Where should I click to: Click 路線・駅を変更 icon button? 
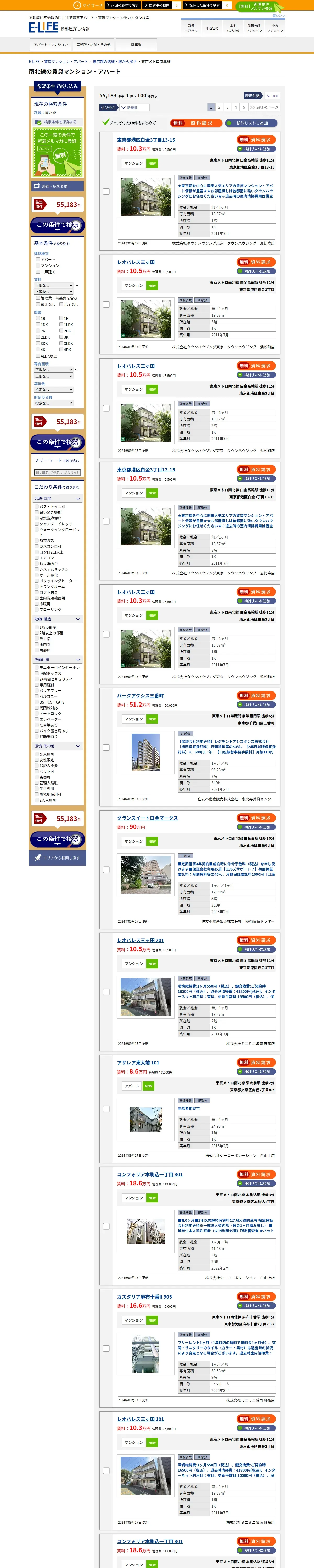coord(58,186)
